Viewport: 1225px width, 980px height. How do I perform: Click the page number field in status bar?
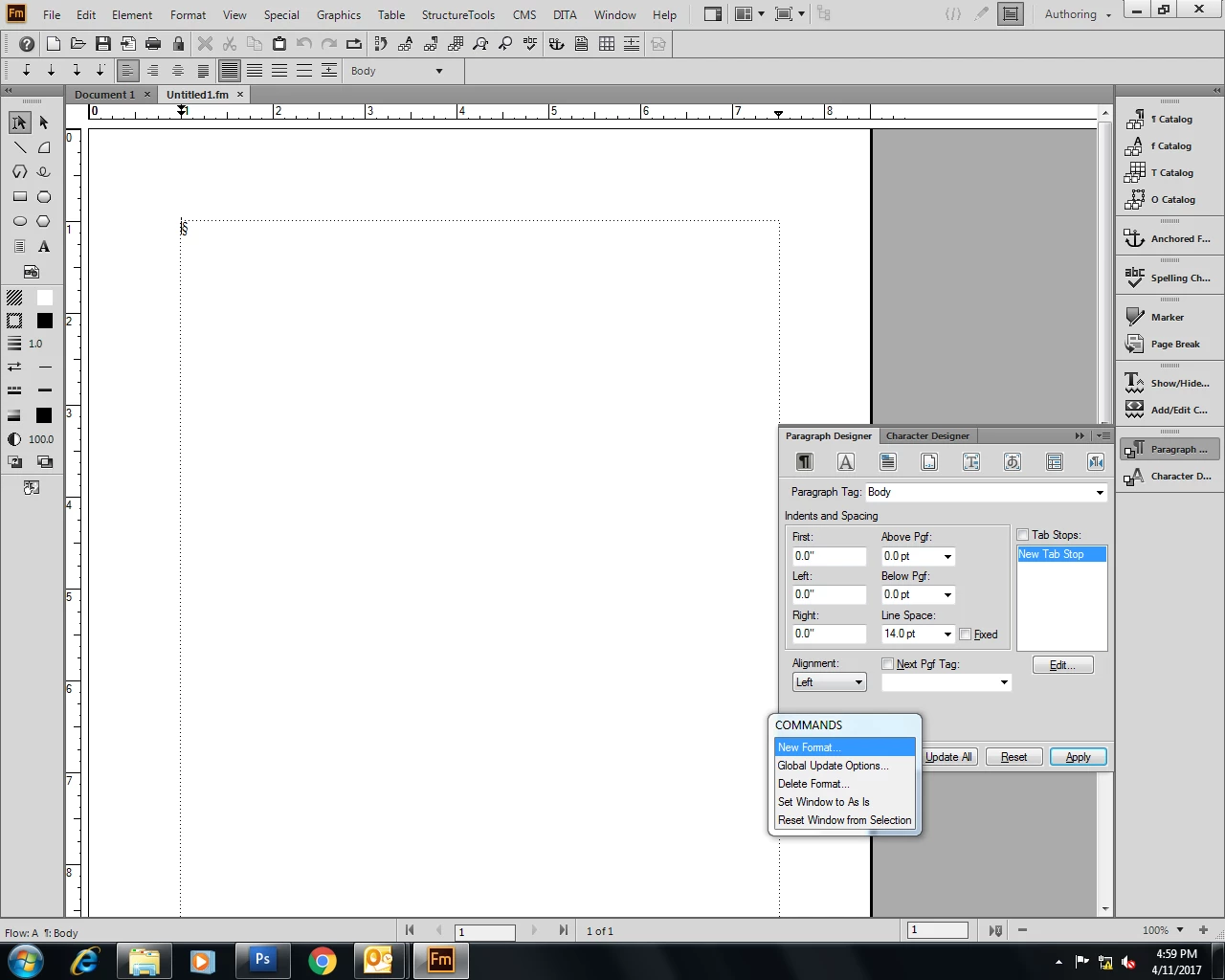(485, 932)
